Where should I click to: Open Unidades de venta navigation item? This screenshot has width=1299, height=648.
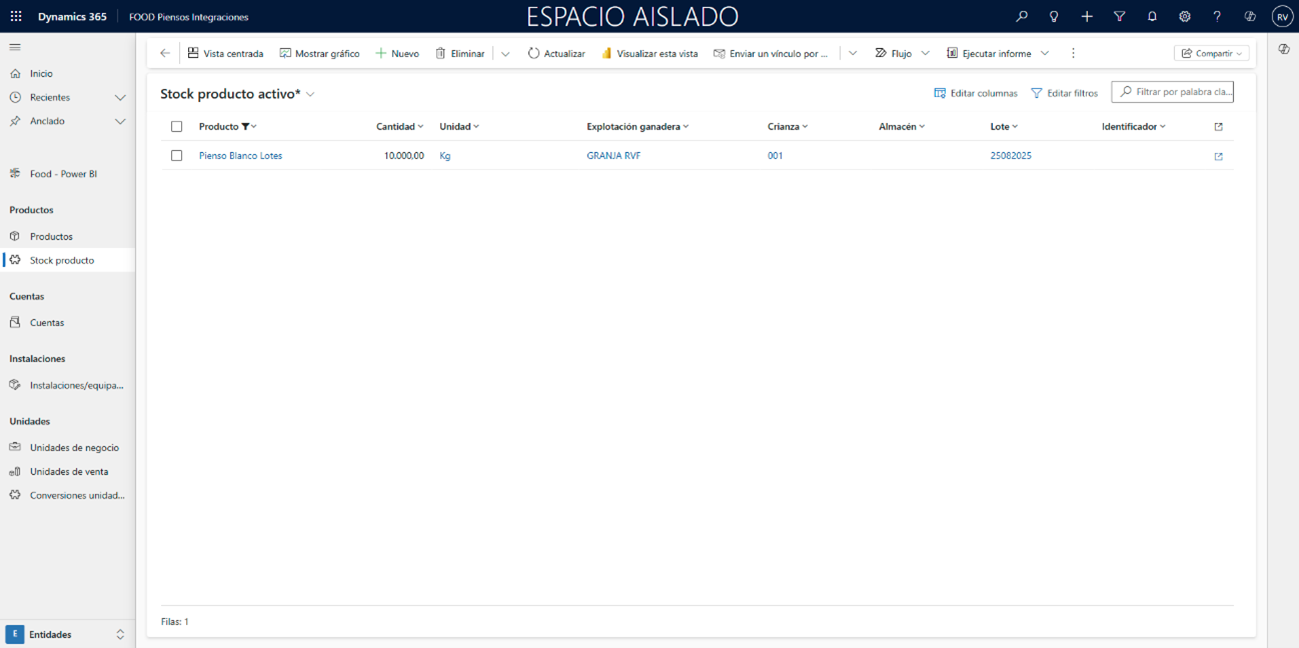click(68, 472)
